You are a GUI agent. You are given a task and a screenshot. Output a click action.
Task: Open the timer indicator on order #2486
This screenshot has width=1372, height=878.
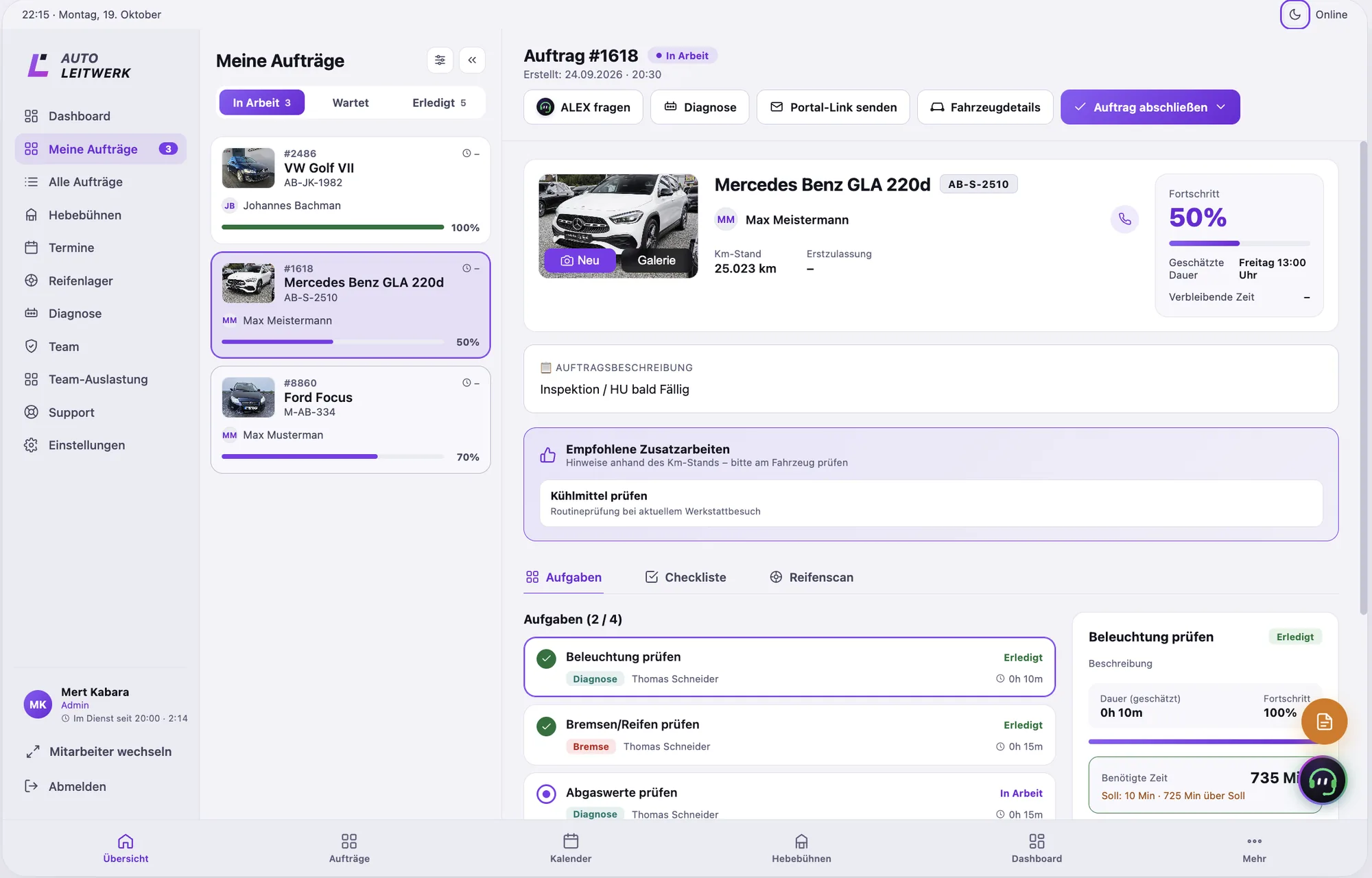[x=471, y=154]
